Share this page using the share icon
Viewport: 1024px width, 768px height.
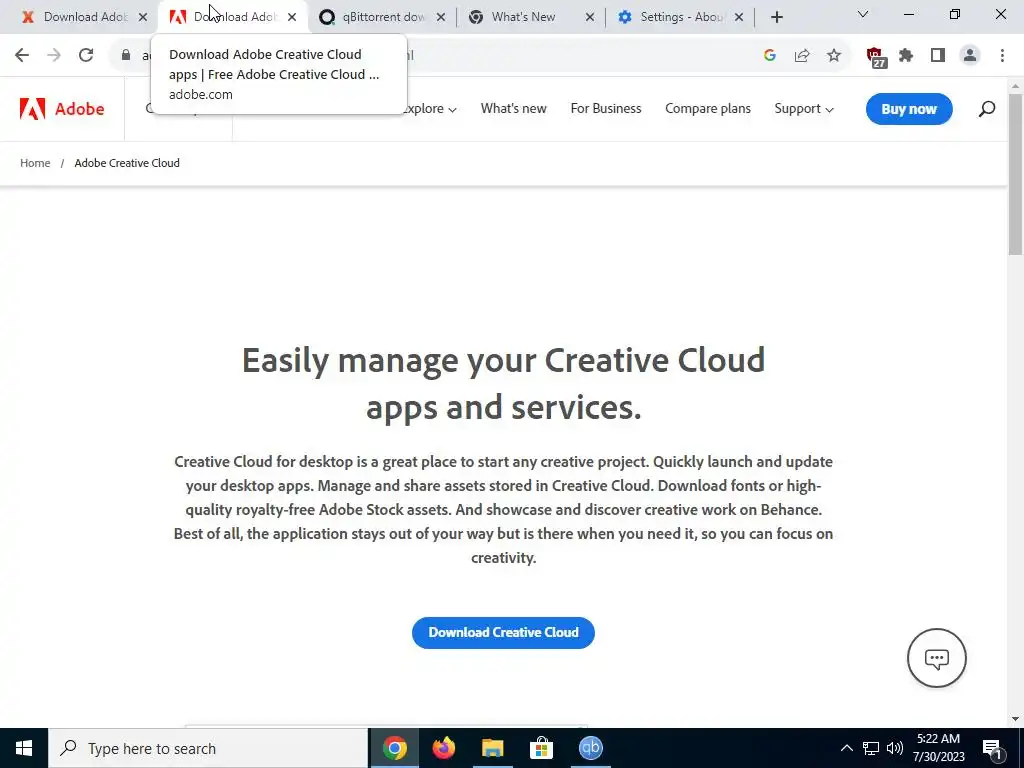[802, 55]
